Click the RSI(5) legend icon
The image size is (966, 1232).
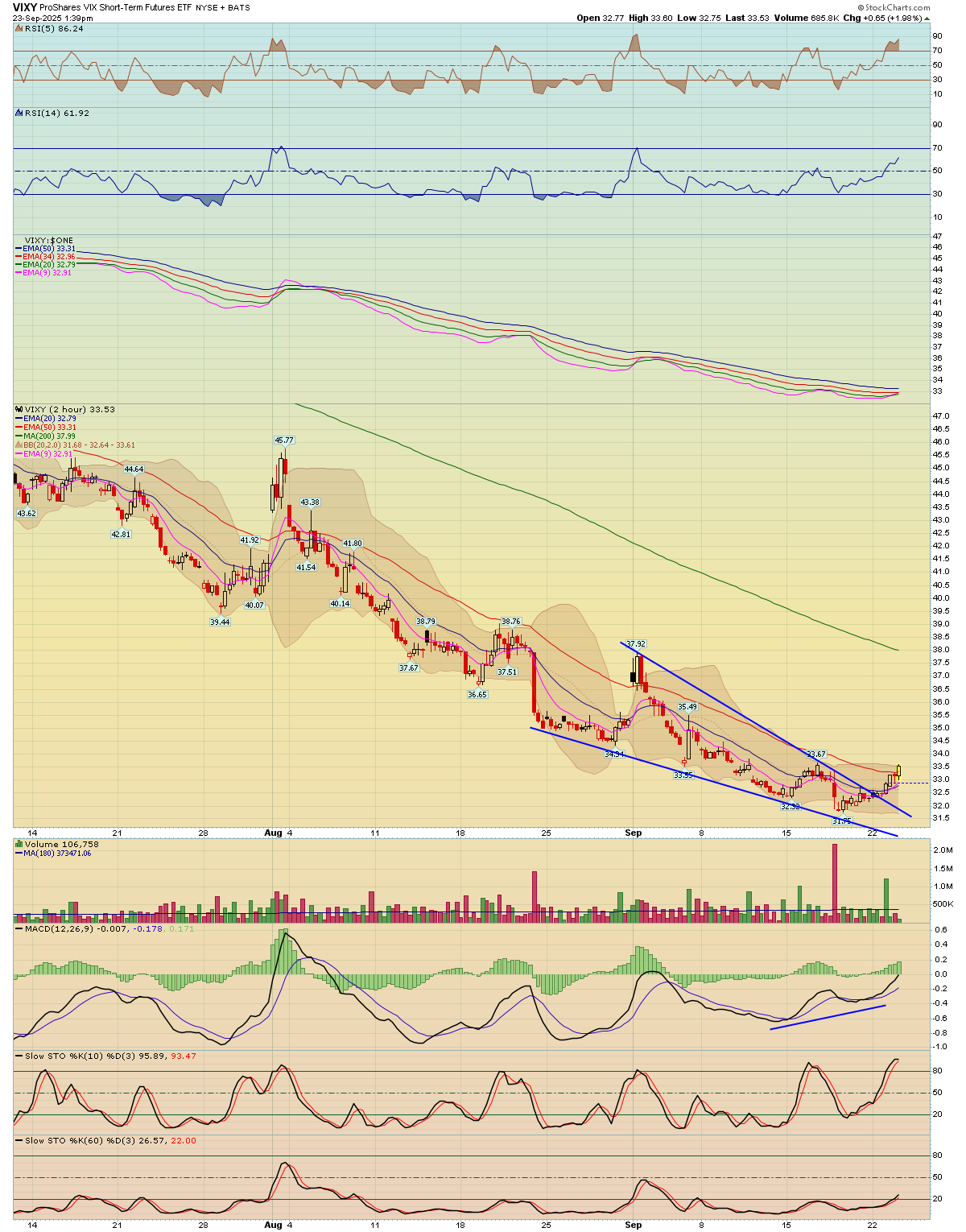point(19,29)
